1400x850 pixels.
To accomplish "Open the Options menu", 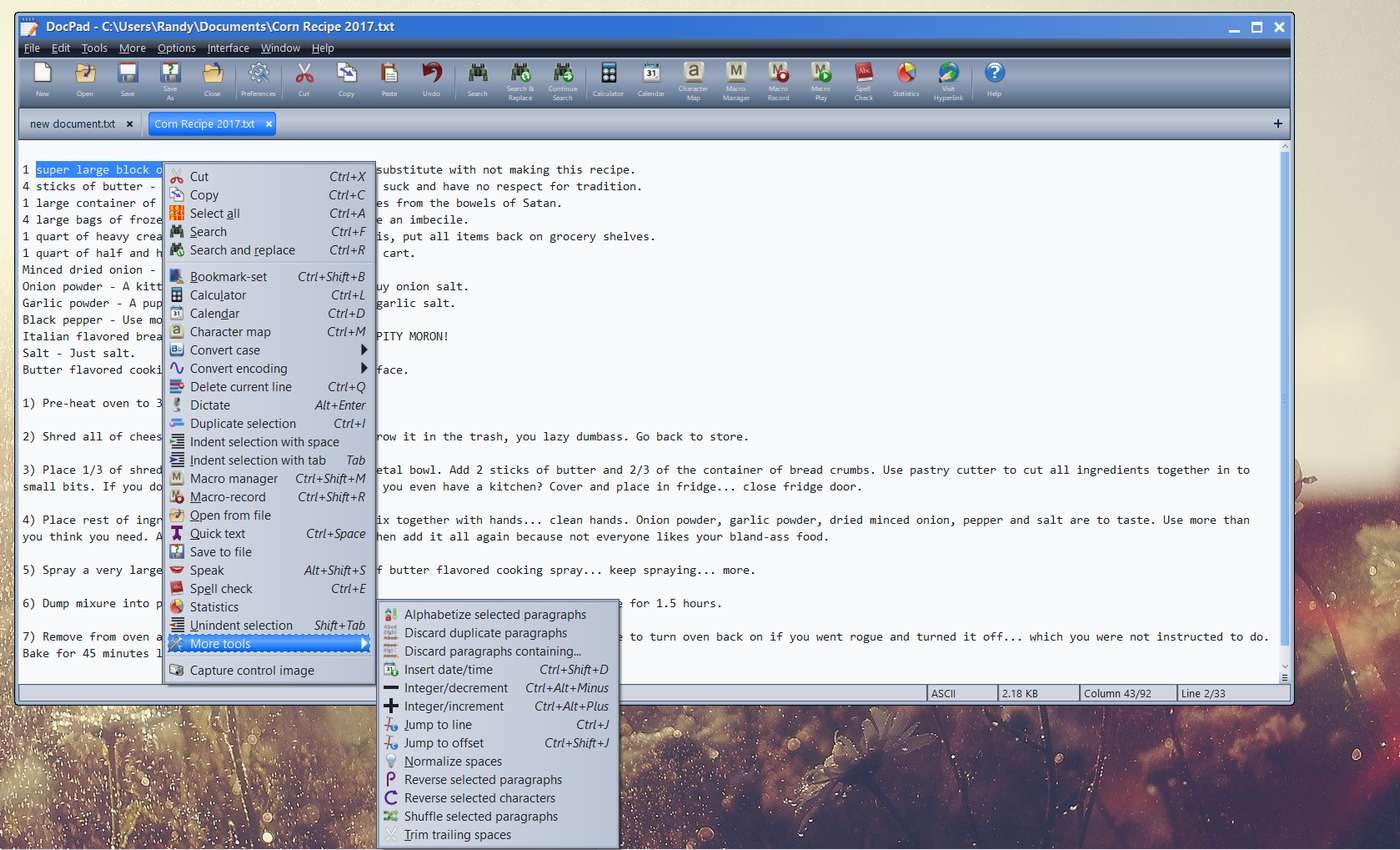I will point(177,48).
